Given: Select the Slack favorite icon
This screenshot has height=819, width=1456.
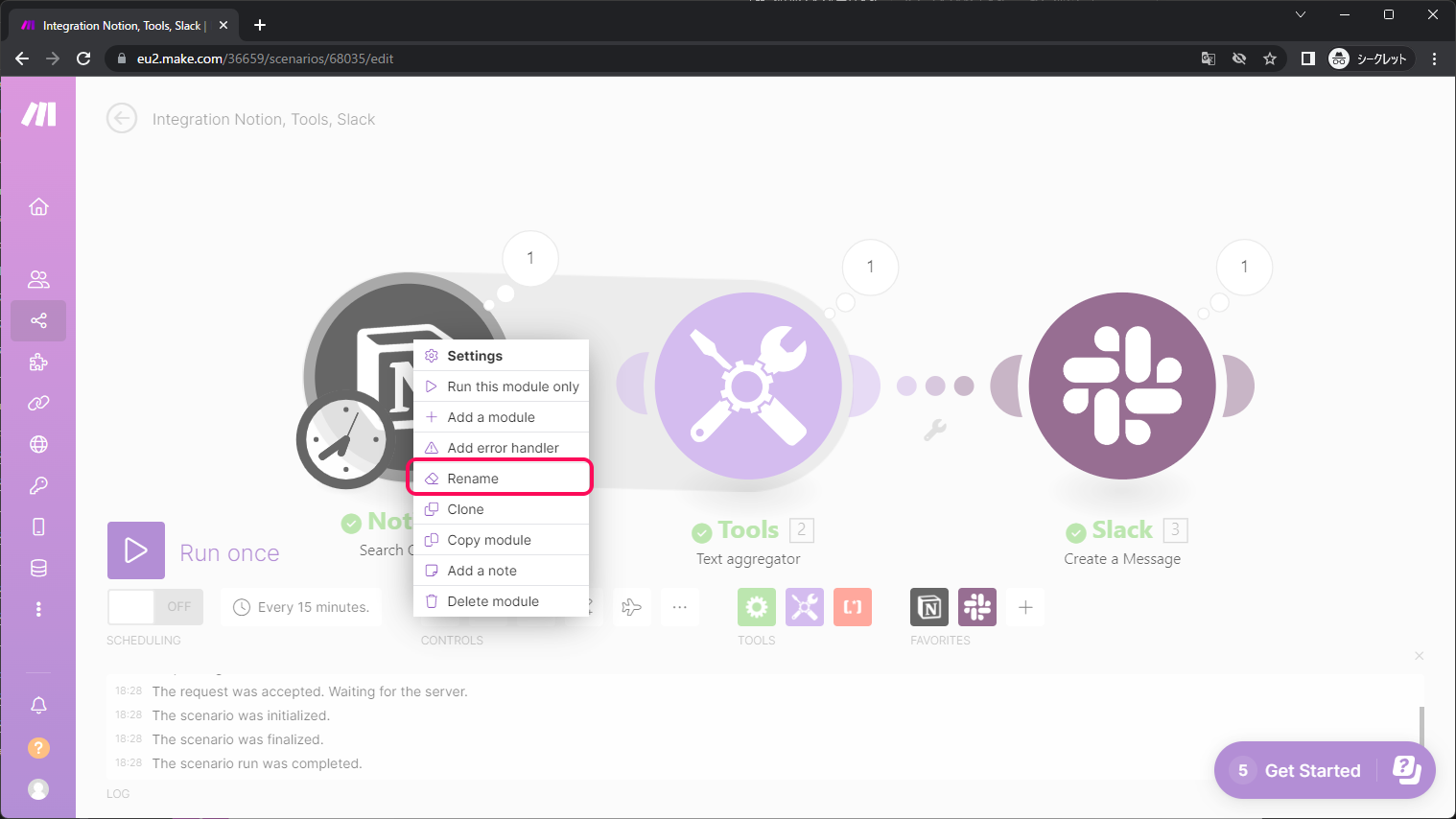Looking at the screenshot, I should pos(977,607).
